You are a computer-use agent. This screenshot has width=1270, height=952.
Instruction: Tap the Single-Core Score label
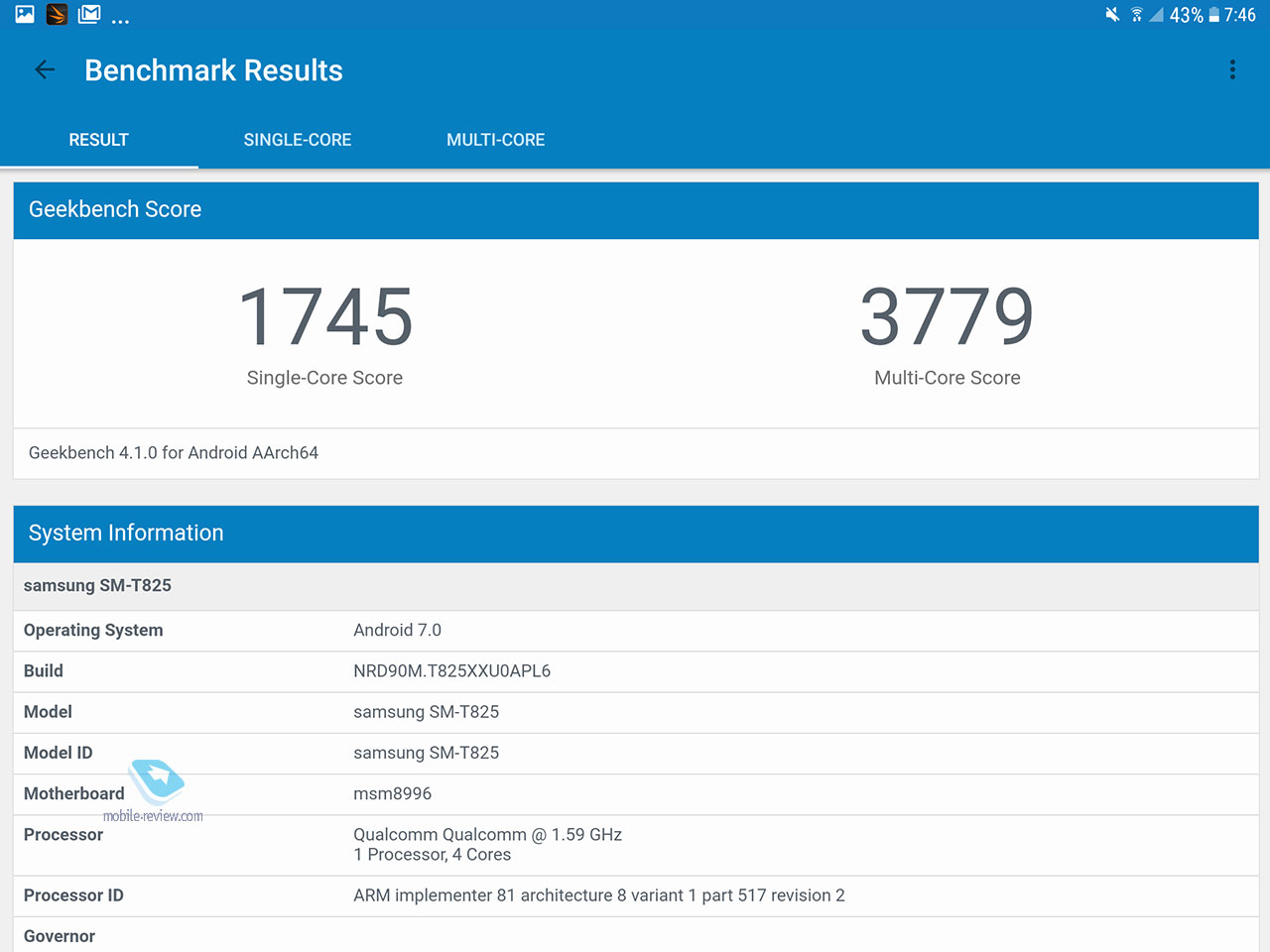tap(324, 378)
